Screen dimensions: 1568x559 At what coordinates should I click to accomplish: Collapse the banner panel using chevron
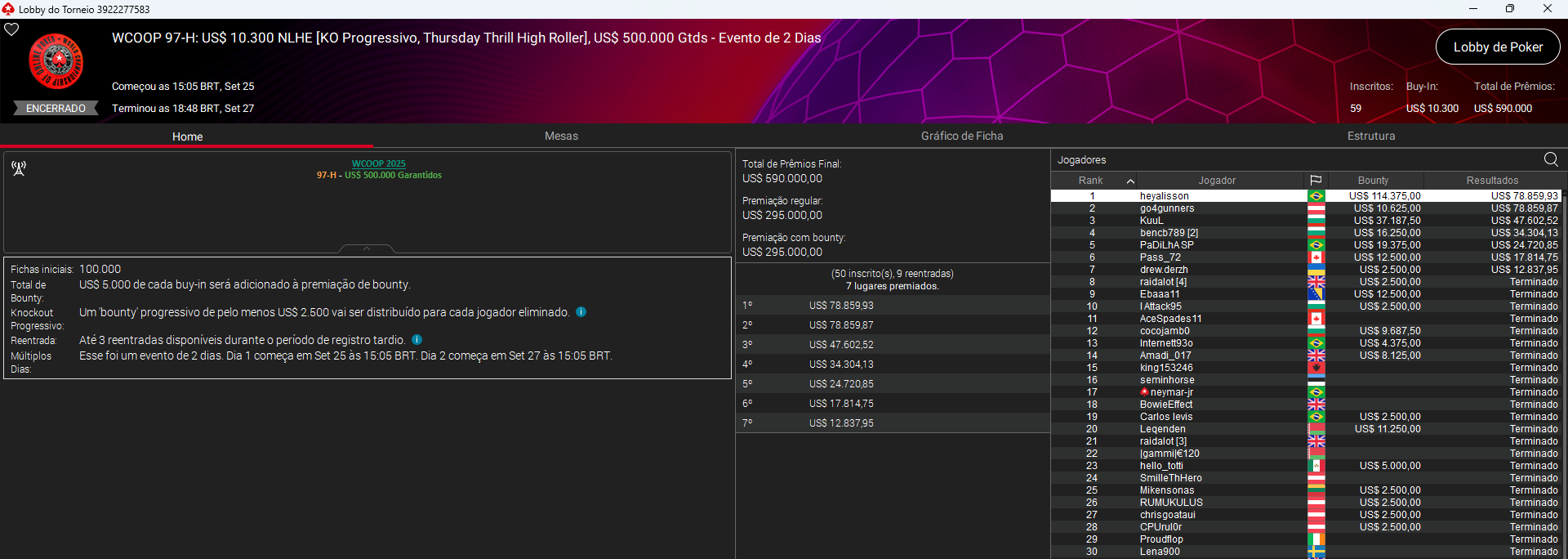click(367, 248)
